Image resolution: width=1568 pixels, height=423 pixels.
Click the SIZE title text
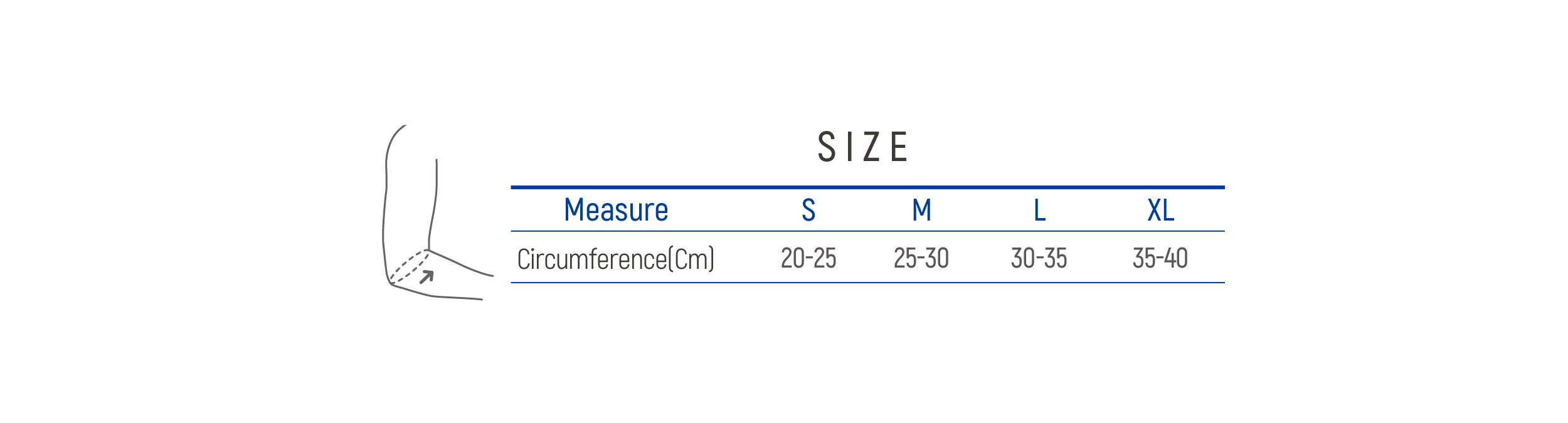pyautogui.click(x=862, y=147)
